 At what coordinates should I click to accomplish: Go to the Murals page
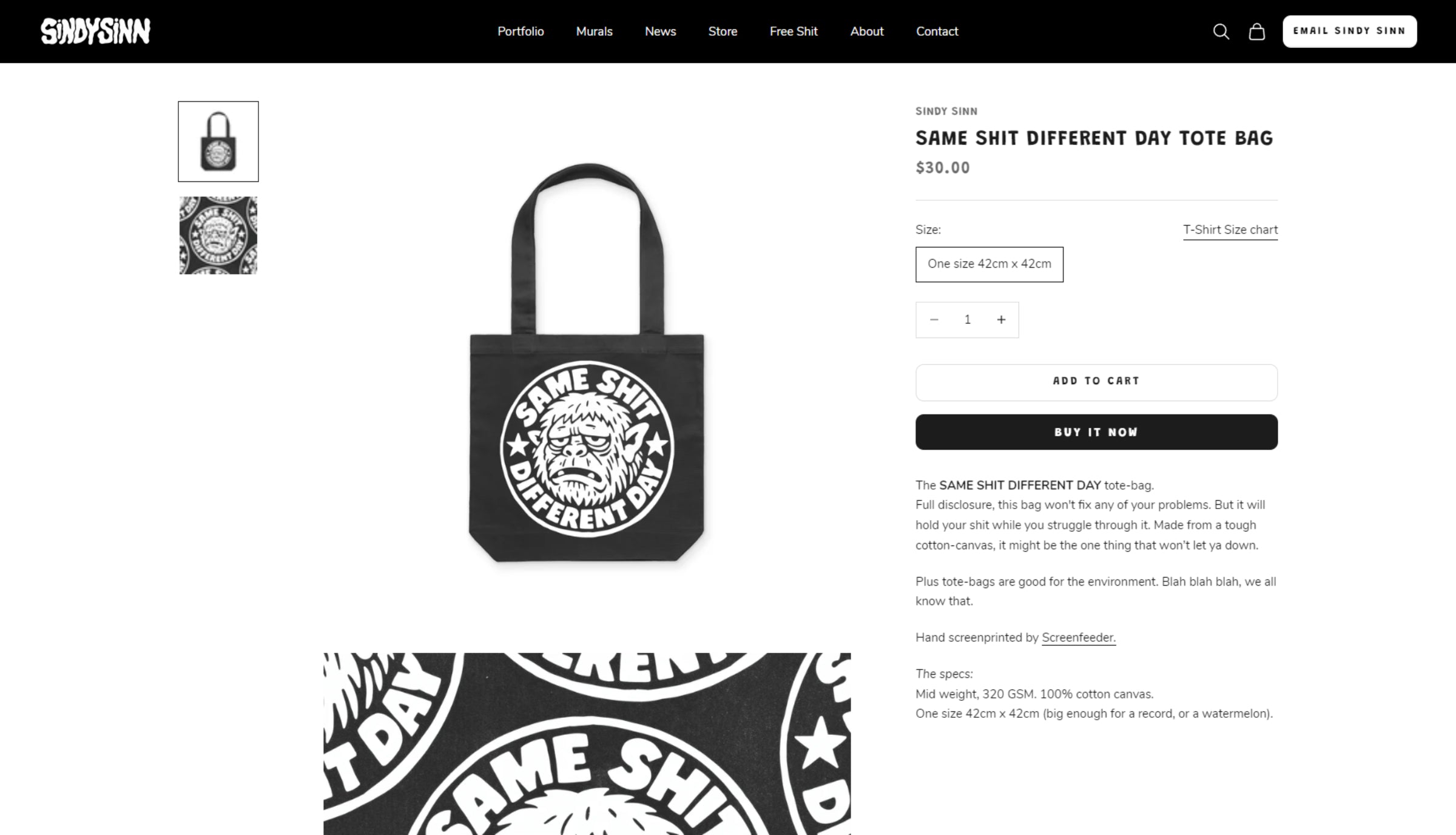click(594, 32)
